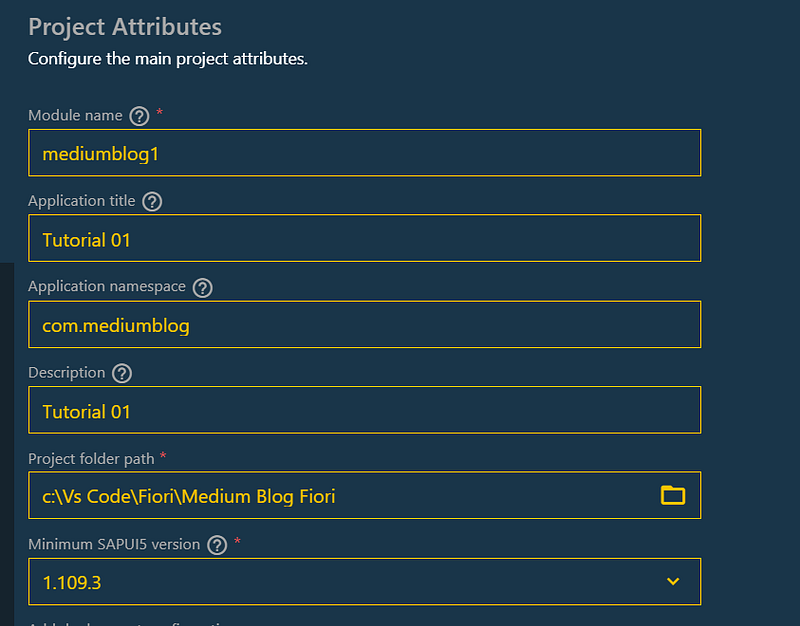
Task: Show help for the Description field
Action: point(122,374)
